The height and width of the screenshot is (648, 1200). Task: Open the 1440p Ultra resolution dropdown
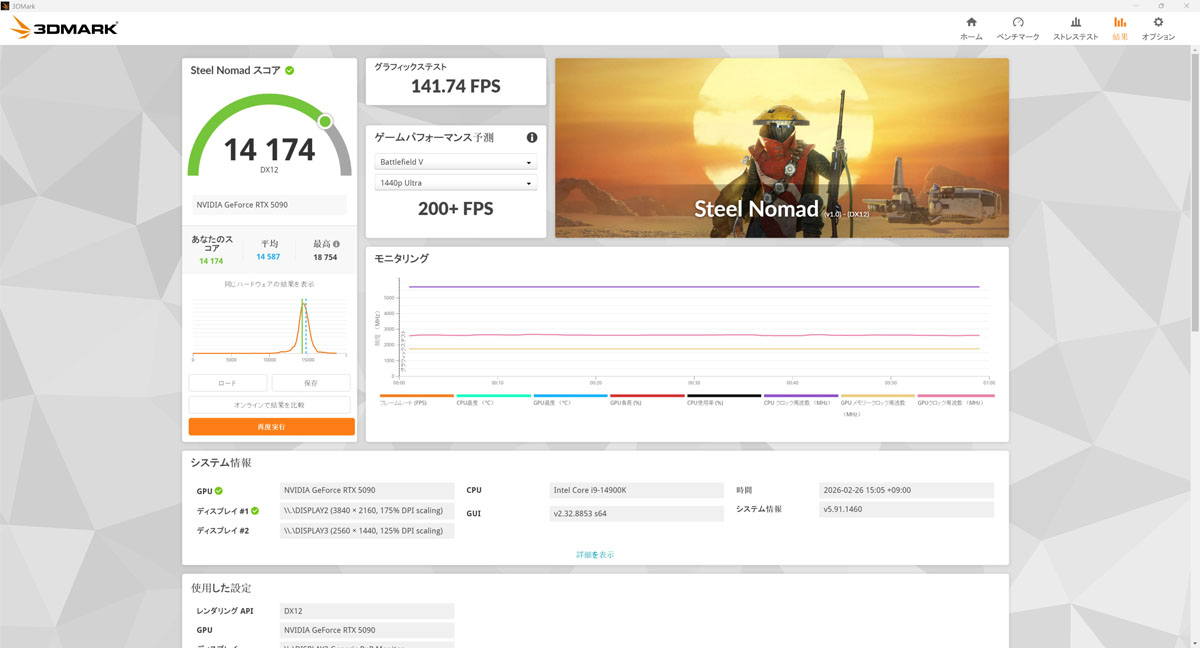click(x=456, y=183)
